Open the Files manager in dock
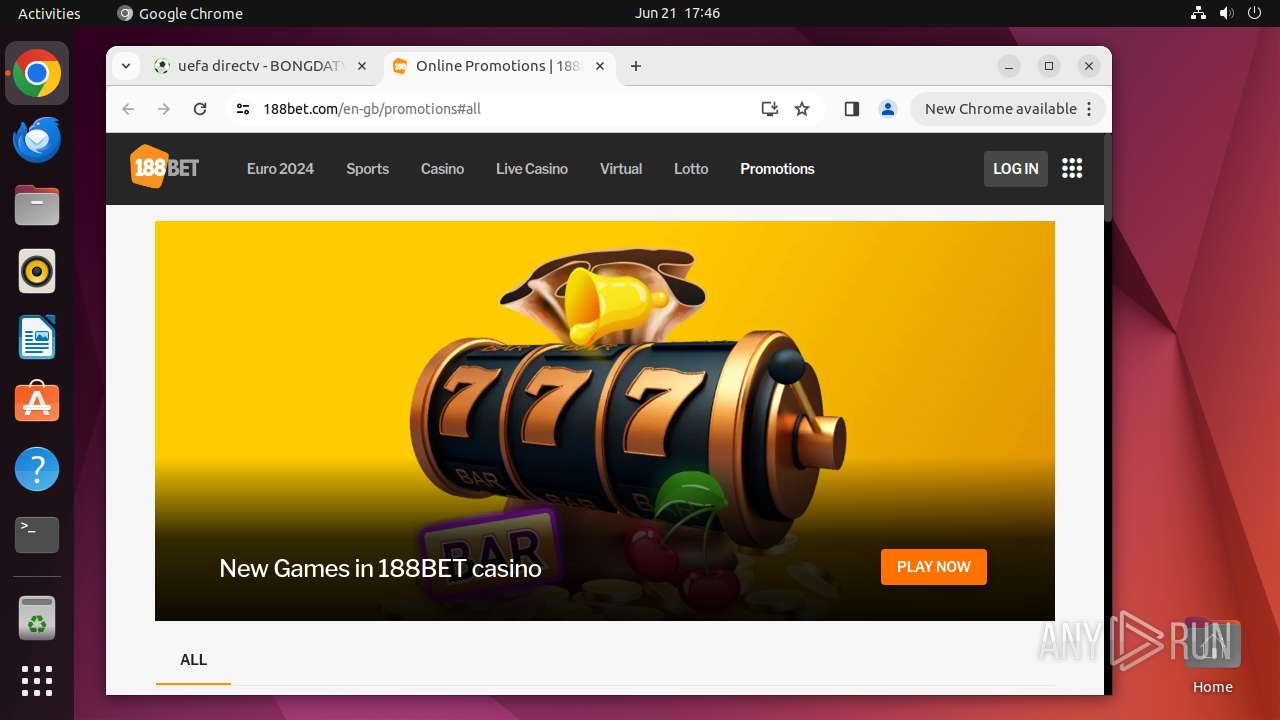1280x720 pixels. pyautogui.click(x=37, y=206)
